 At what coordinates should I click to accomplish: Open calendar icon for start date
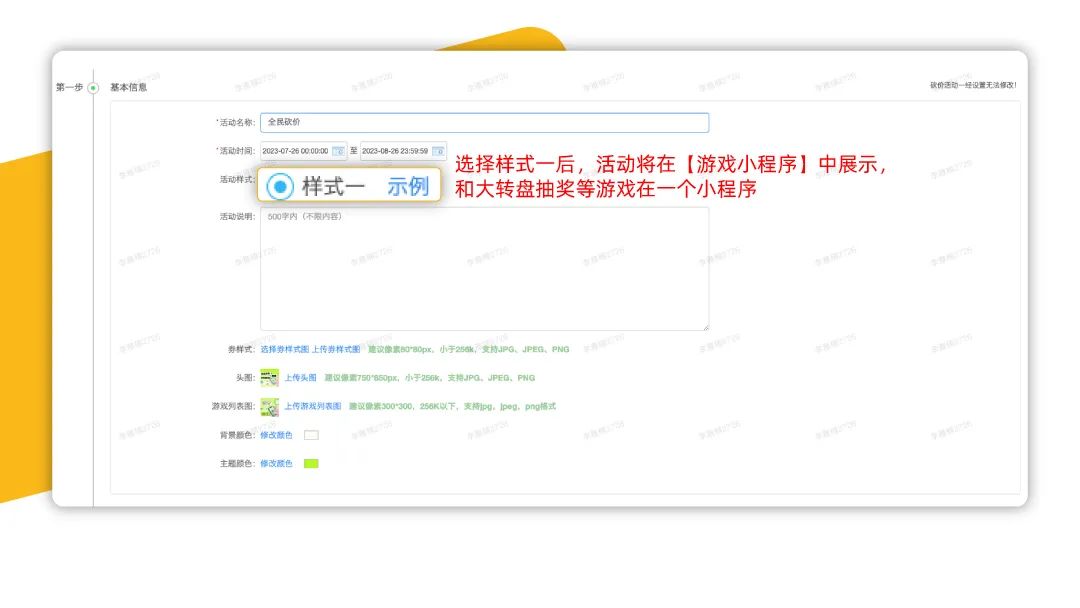338,151
